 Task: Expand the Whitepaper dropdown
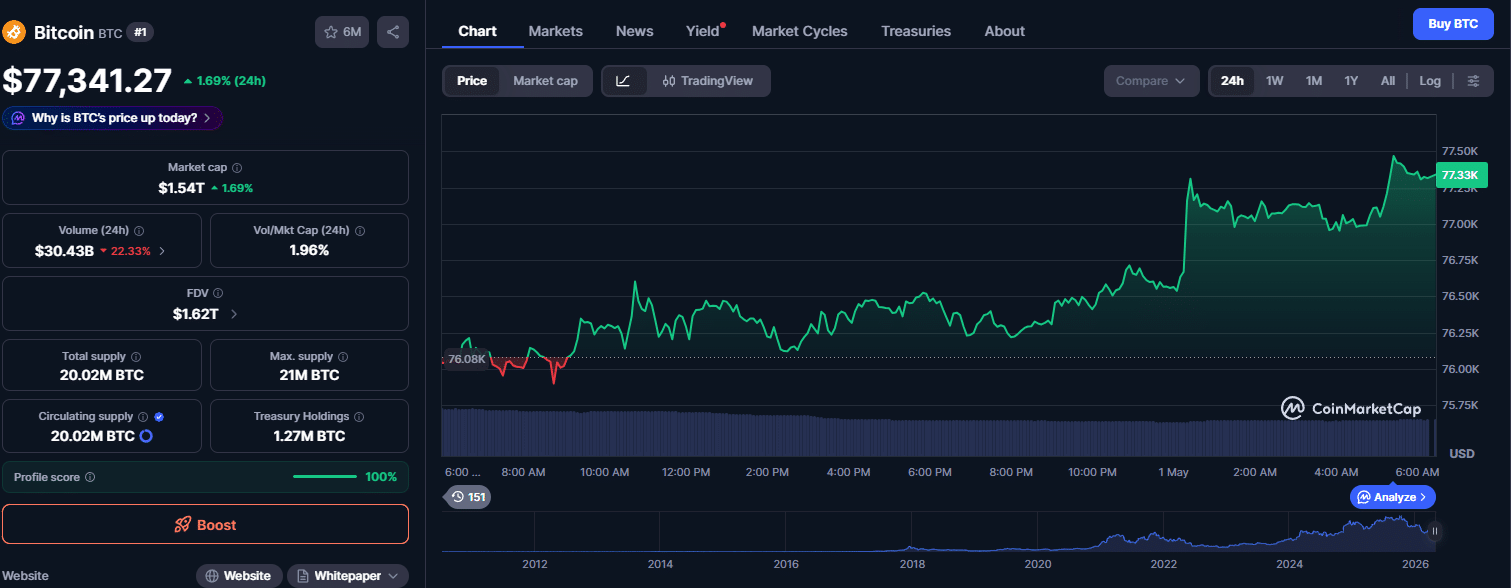pos(348,576)
